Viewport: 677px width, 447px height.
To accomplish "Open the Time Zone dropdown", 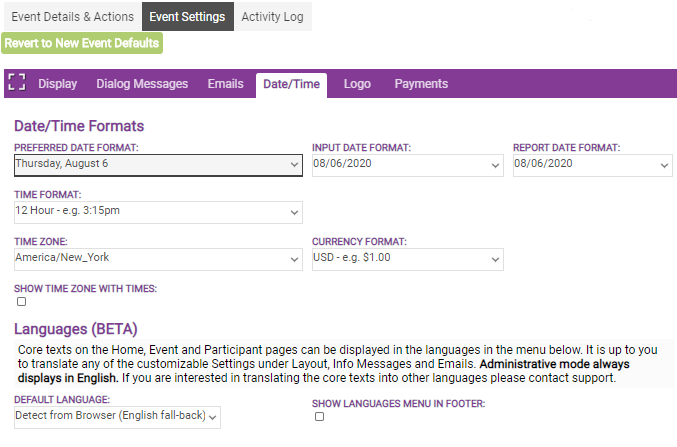I will point(158,258).
